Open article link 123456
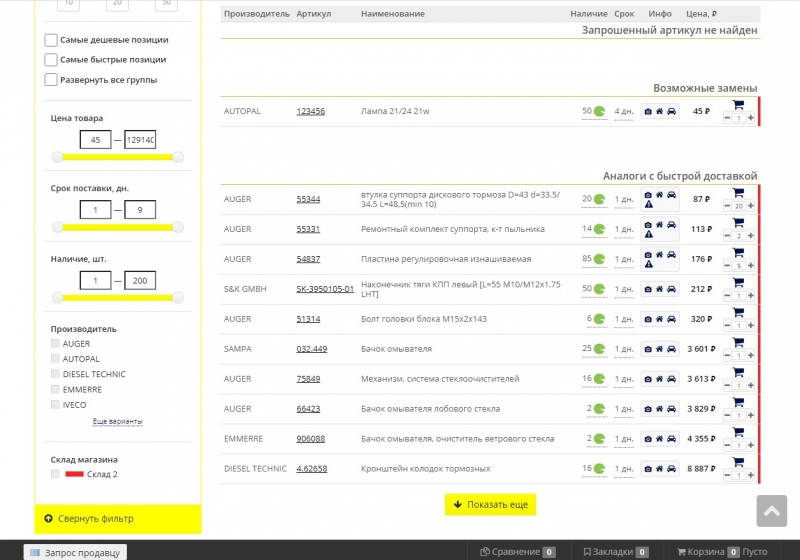 click(x=311, y=111)
